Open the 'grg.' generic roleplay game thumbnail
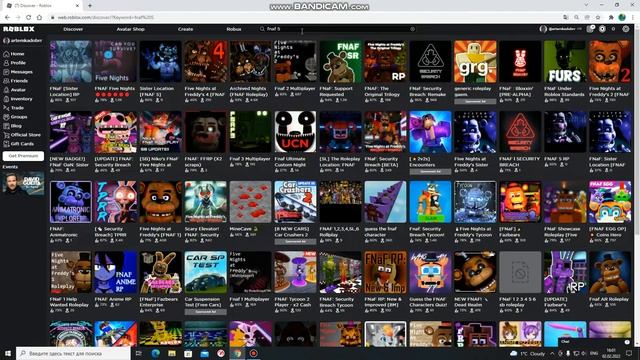 [x=475, y=61]
